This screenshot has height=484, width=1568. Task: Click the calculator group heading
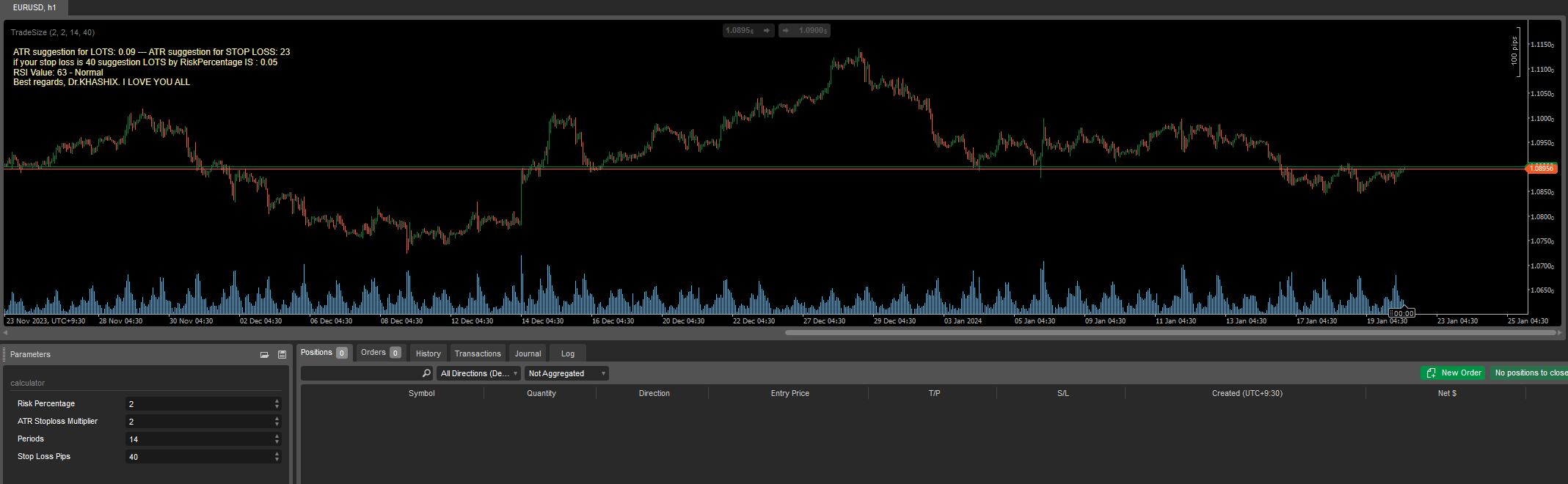point(27,383)
